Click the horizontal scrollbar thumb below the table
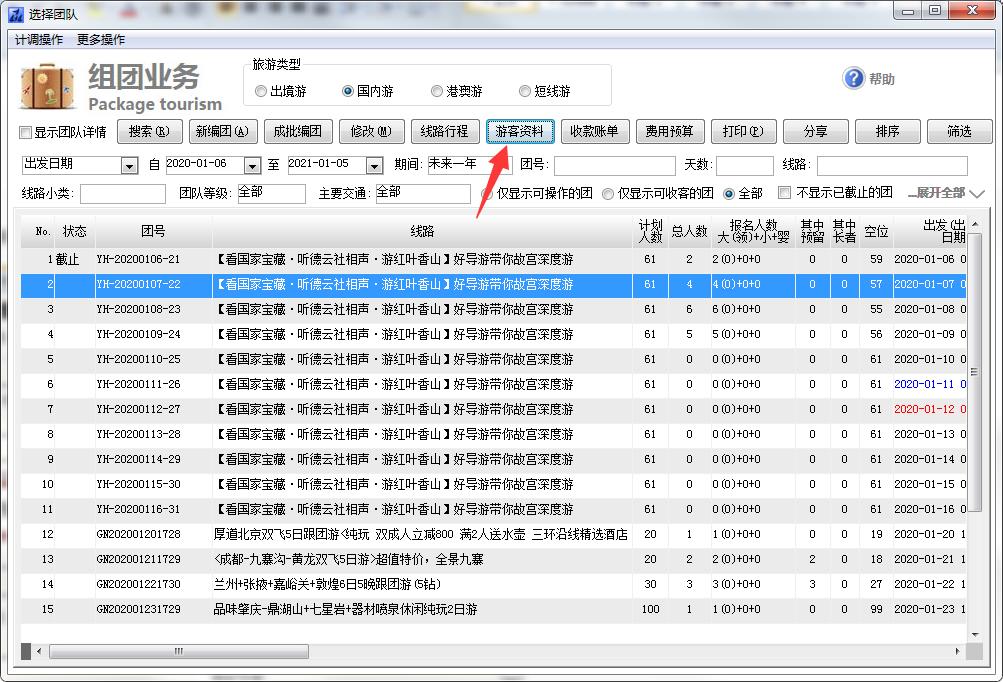Screen dimensions: 1003x682 pyautogui.click(x=180, y=651)
